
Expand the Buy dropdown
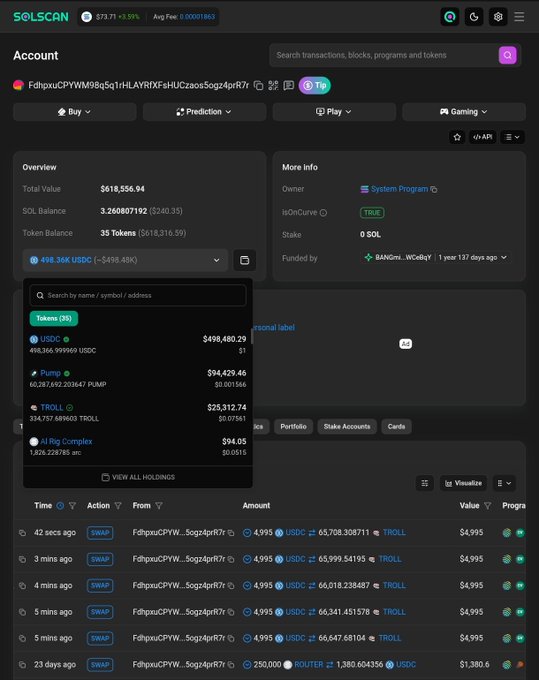(x=75, y=112)
